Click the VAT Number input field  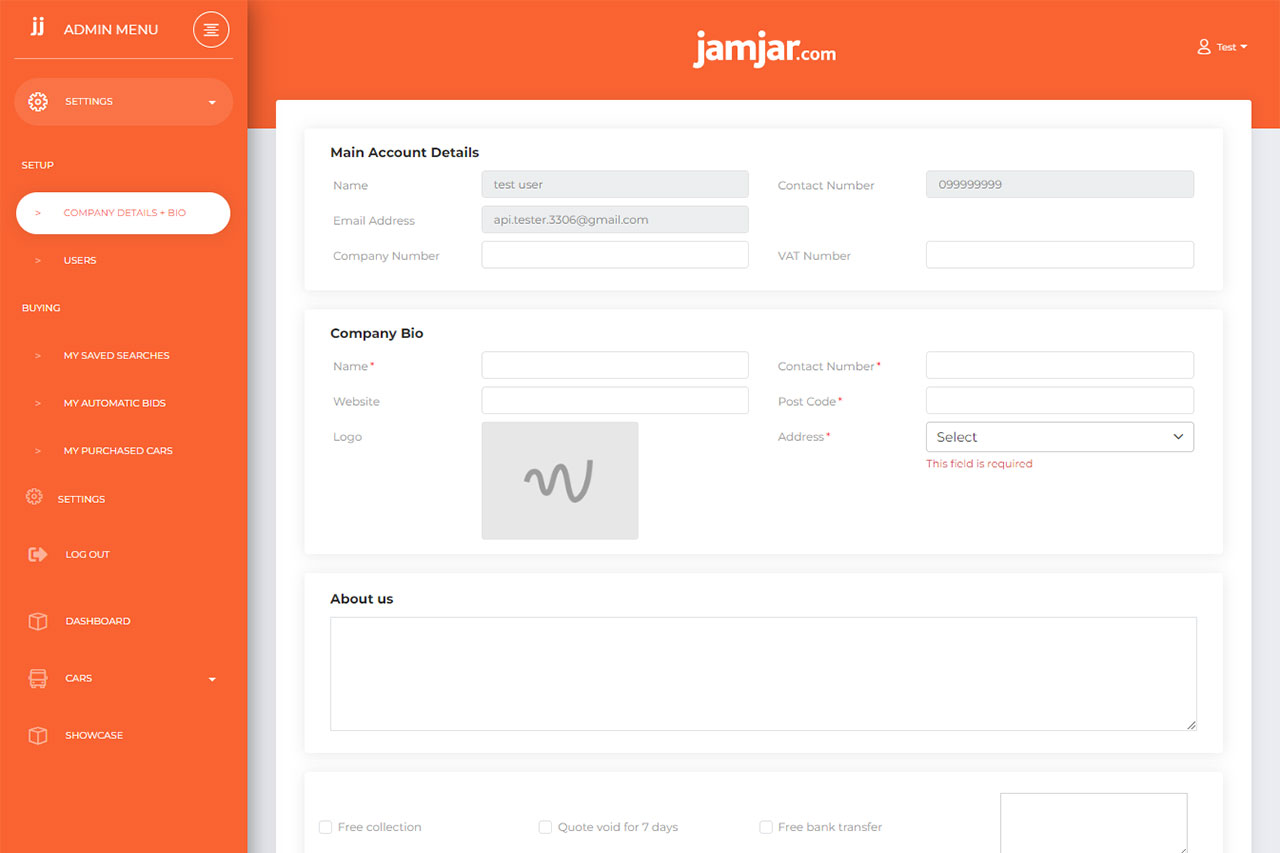1060,255
